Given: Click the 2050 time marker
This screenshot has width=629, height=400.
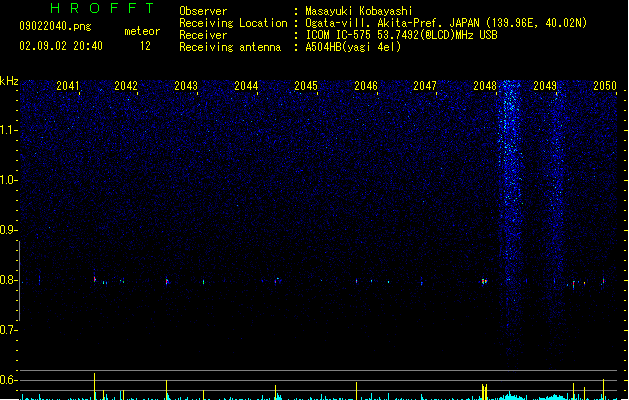Looking at the screenshot, I should click(605, 86).
